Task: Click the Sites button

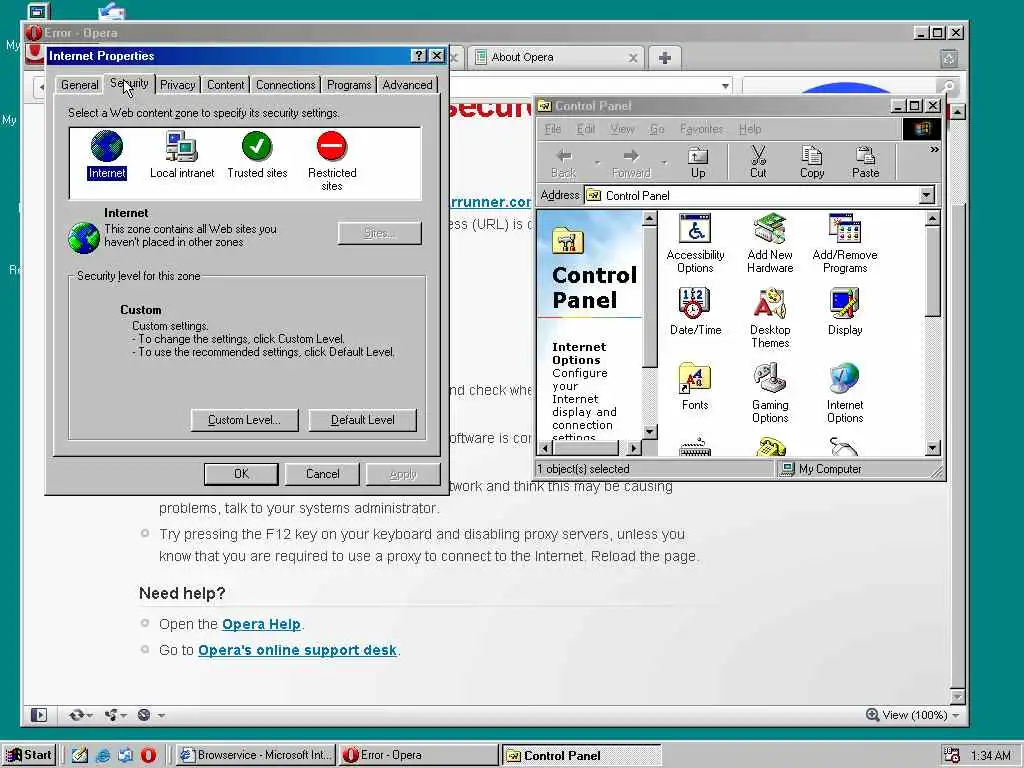Action: point(379,233)
